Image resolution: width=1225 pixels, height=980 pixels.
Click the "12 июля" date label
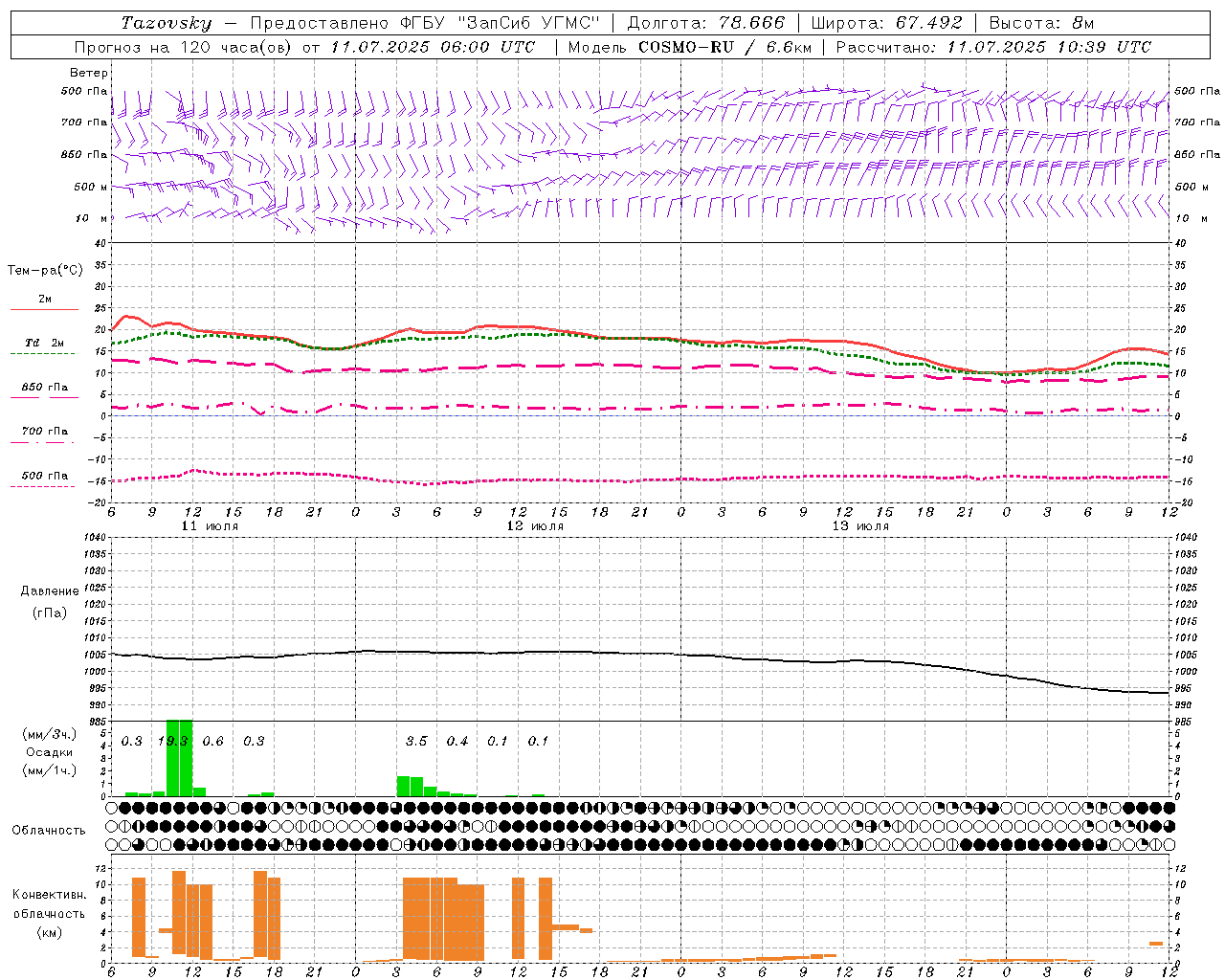535,526
